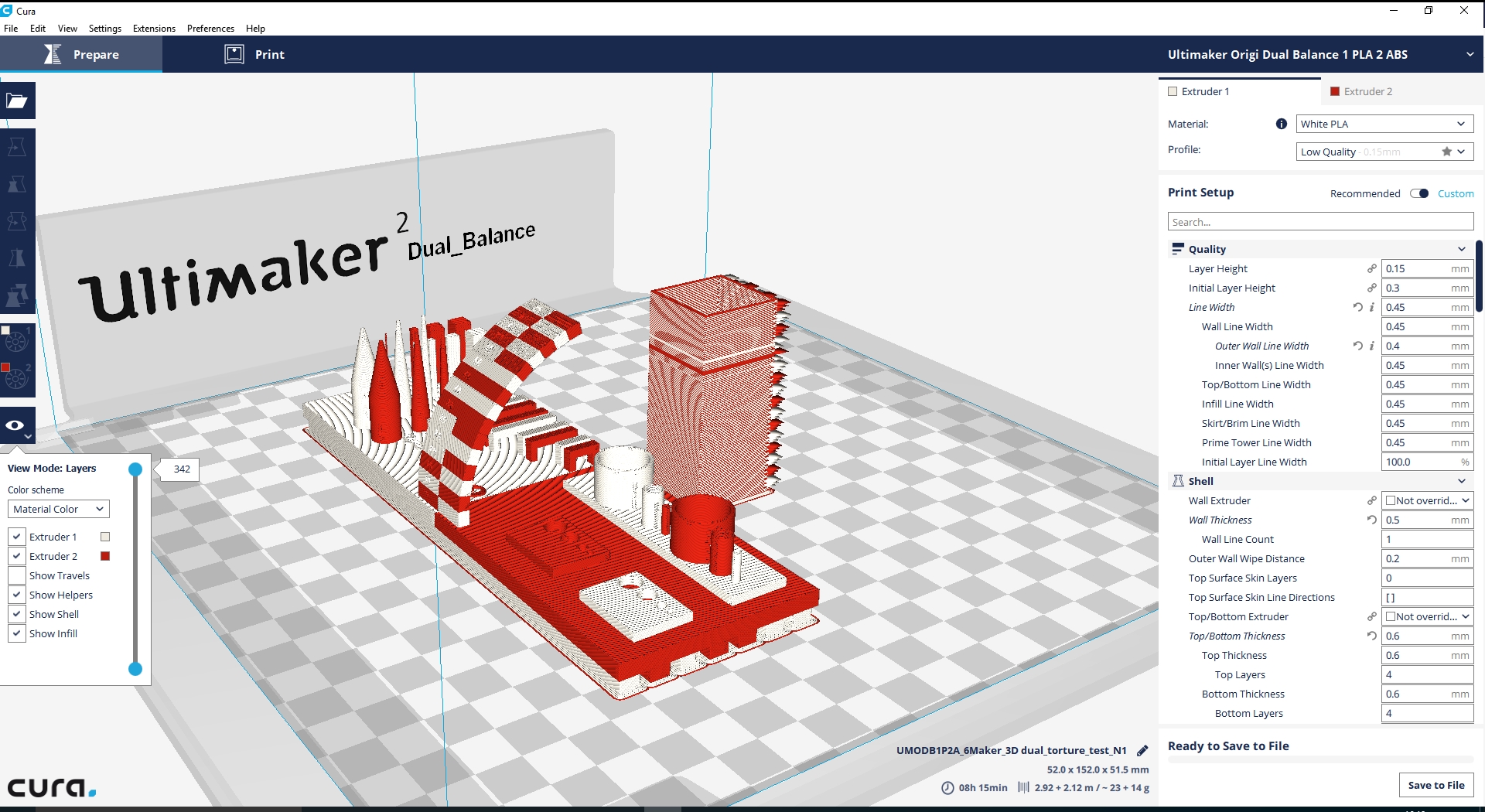This screenshot has height=812, width=1485.
Task: Switch to the Print stage
Action: [x=254, y=54]
